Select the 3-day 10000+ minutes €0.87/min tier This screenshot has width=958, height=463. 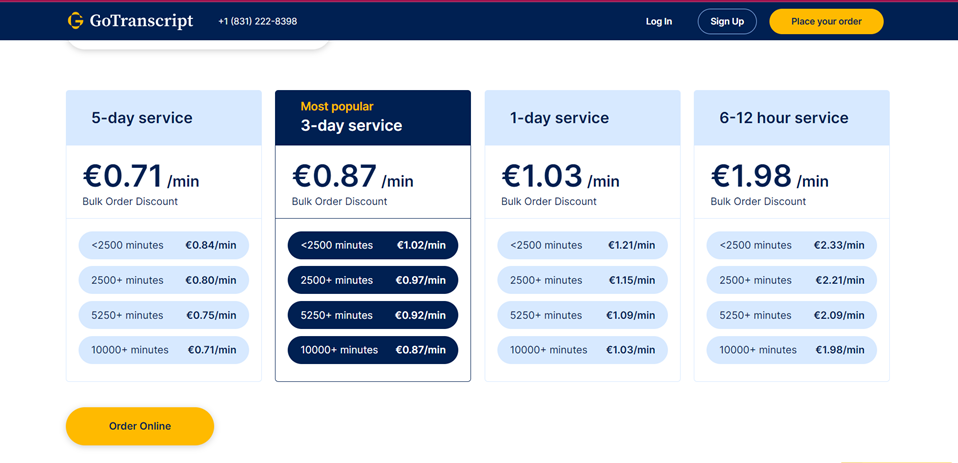[372, 350]
